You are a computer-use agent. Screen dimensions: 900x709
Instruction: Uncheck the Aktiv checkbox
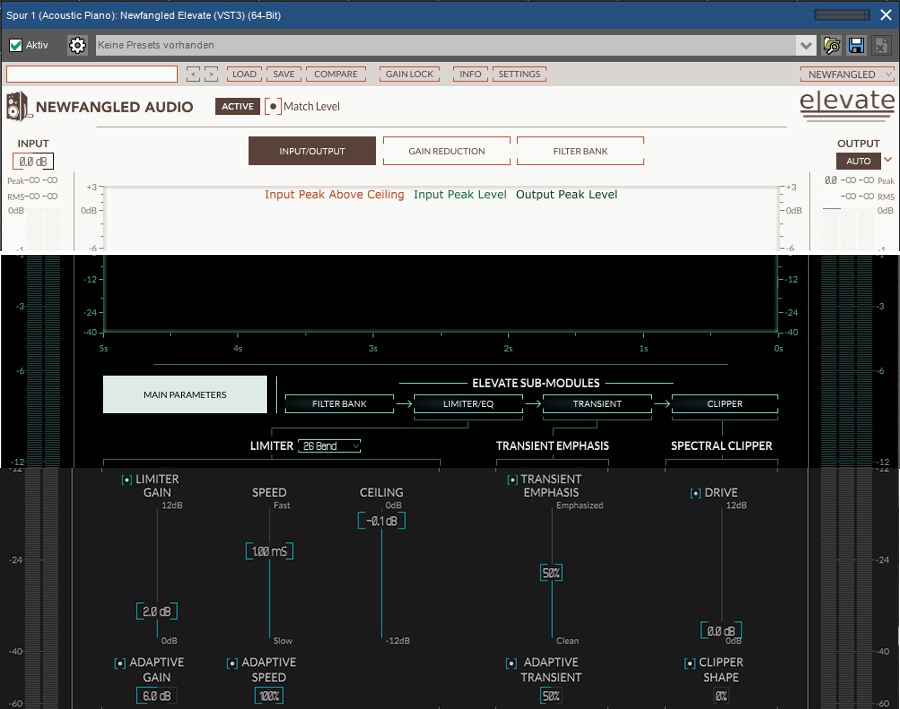point(16,45)
